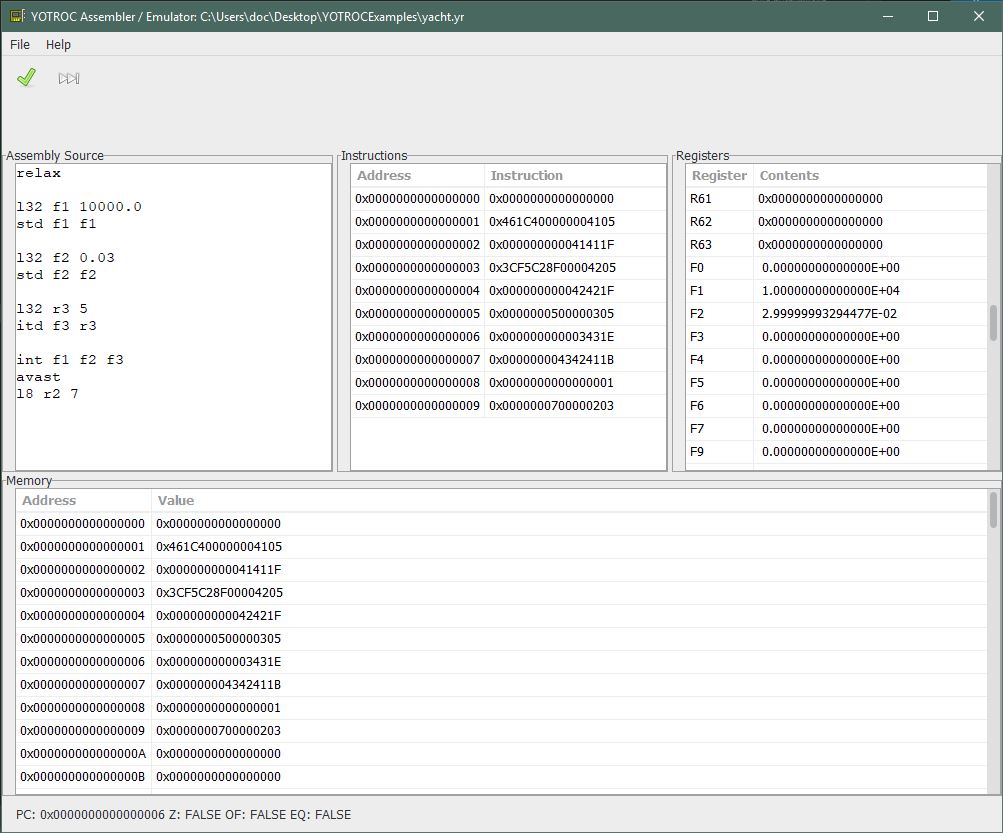Select the F3 register row
The height and width of the screenshot is (833, 1003).
836,337
